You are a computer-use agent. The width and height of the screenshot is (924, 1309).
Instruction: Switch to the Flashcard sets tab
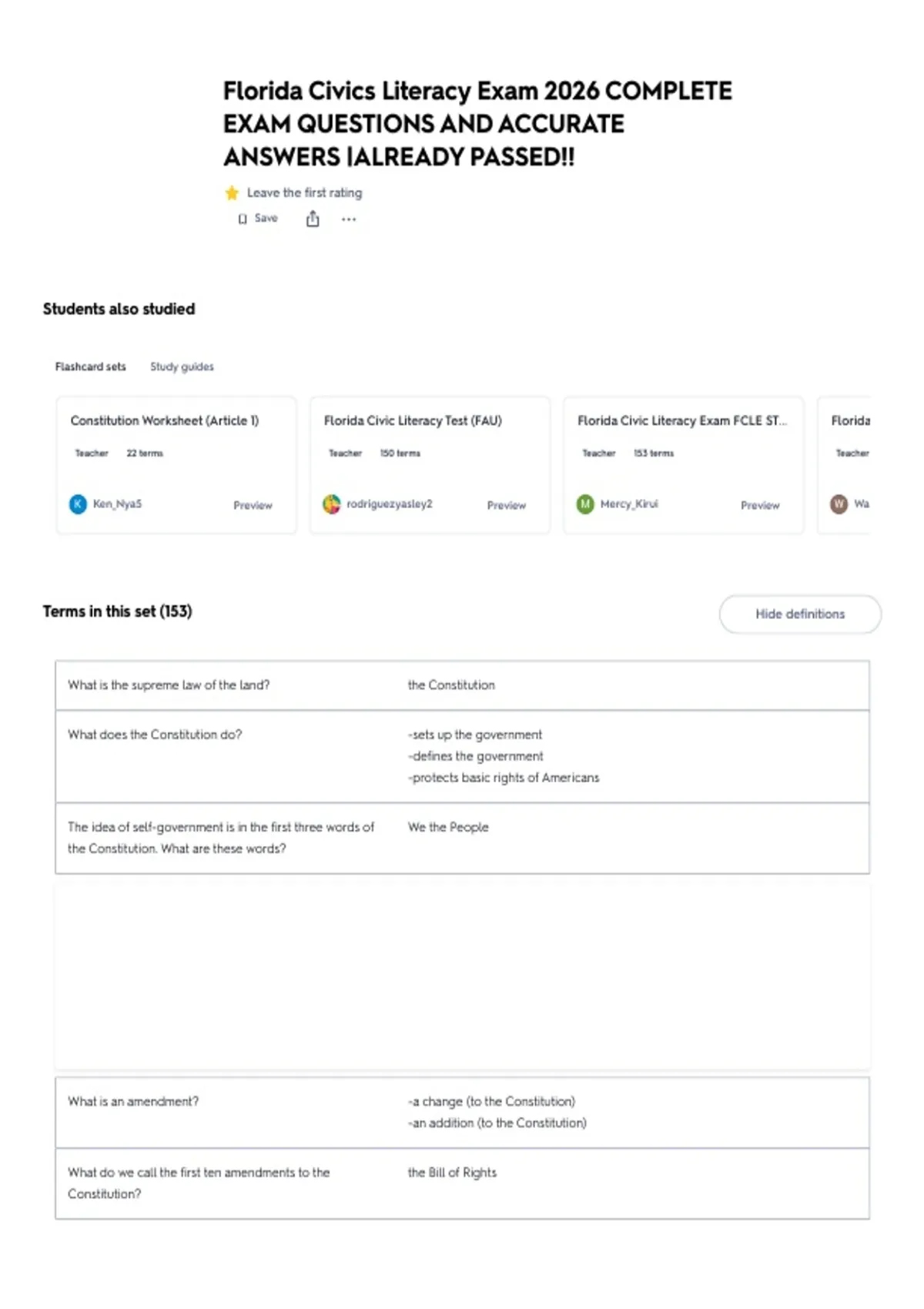click(90, 367)
